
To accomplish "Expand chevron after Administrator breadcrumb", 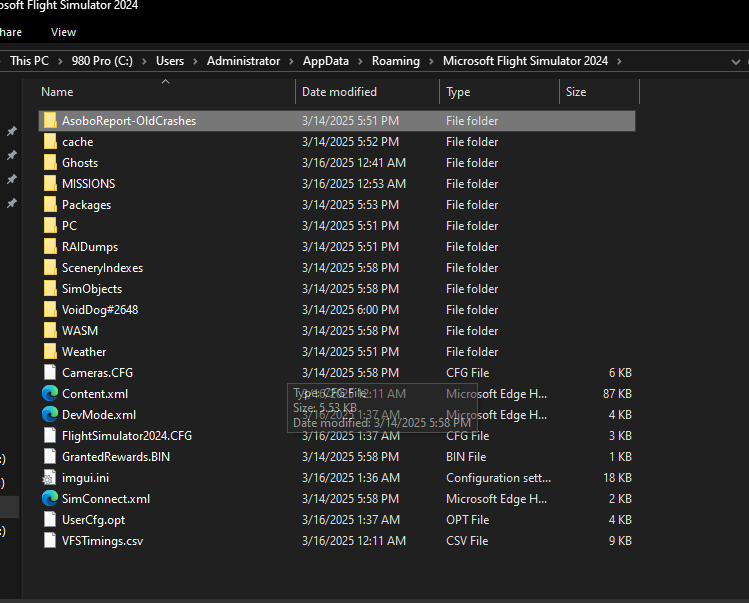I will (x=291, y=62).
